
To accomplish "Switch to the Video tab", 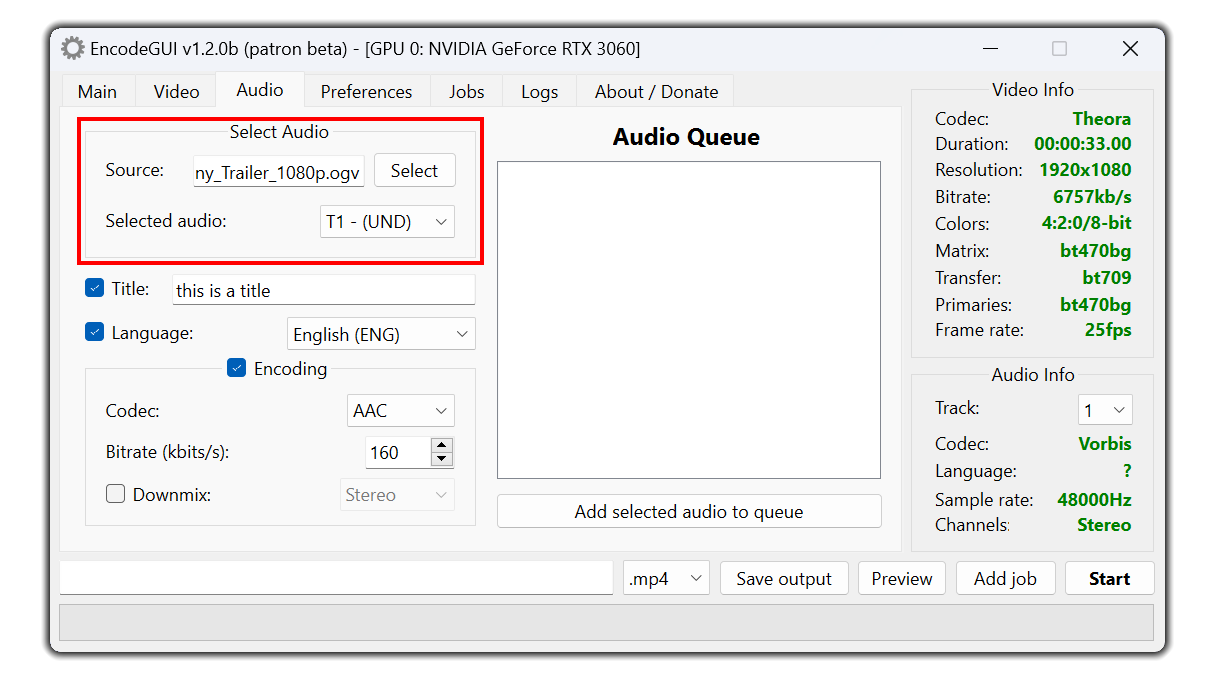I will (177, 91).
